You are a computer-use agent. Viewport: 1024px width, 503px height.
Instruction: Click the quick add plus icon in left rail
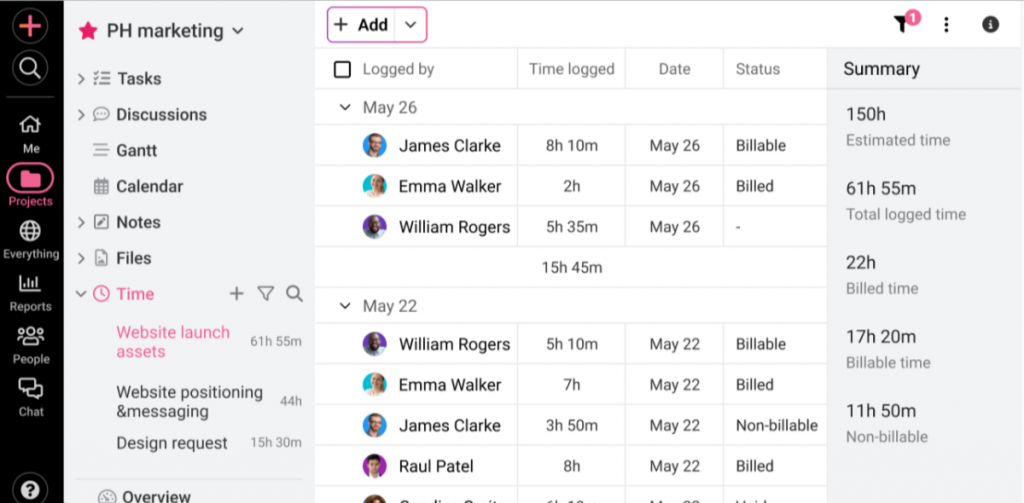tap(30, 26)
